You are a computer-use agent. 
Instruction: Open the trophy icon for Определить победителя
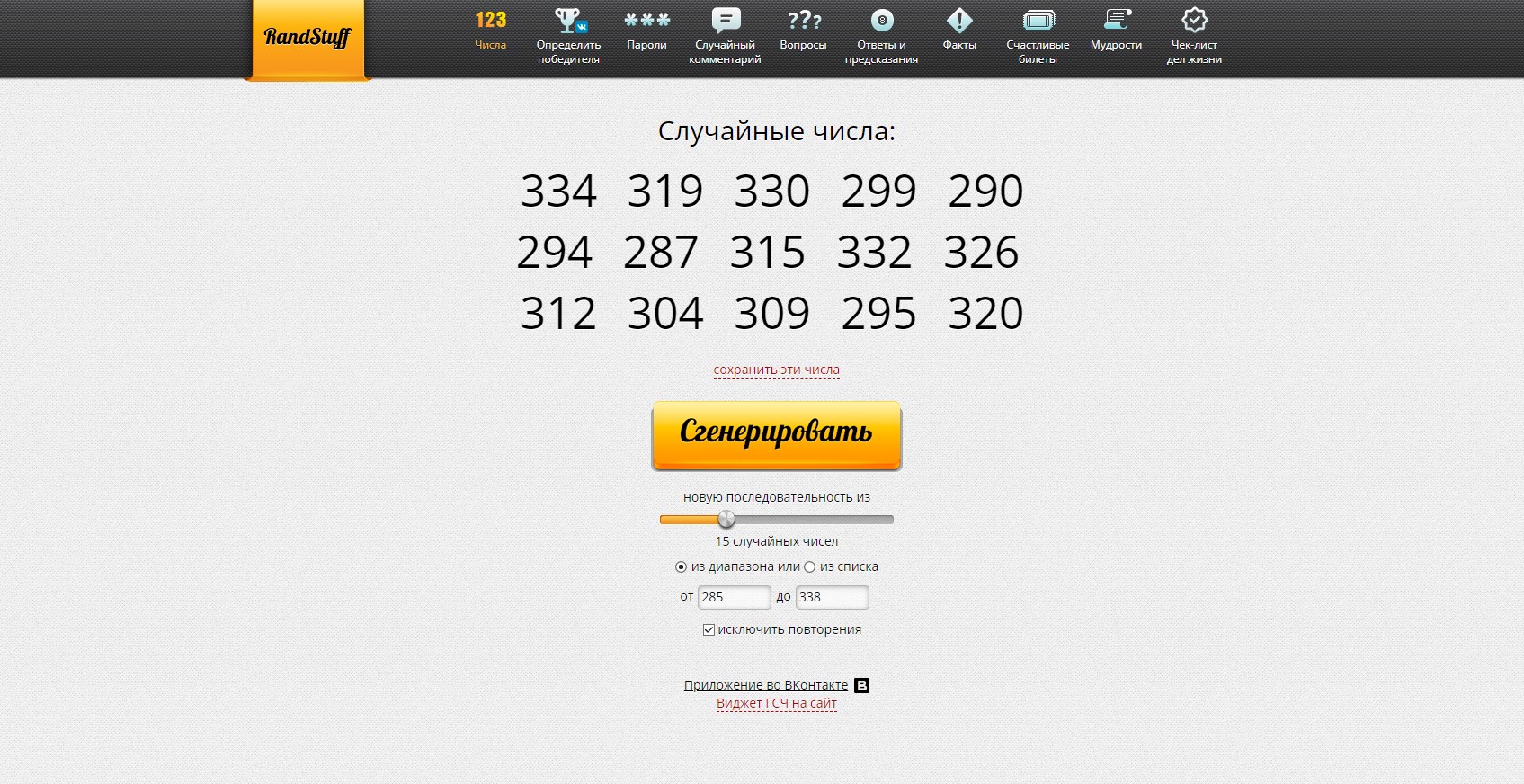(568, 21)
